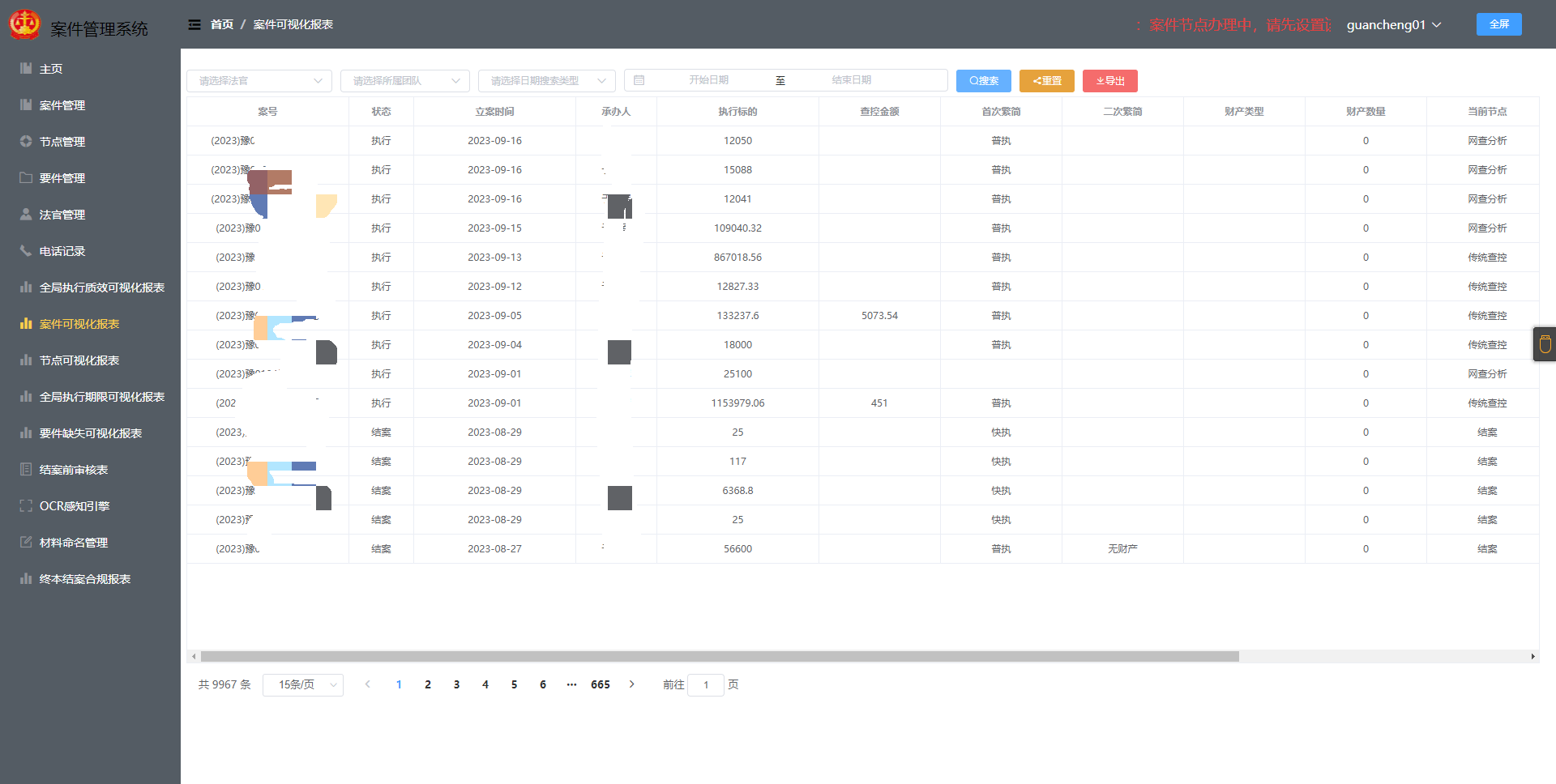Click the 前往 page number input

(x=706, y=684)
